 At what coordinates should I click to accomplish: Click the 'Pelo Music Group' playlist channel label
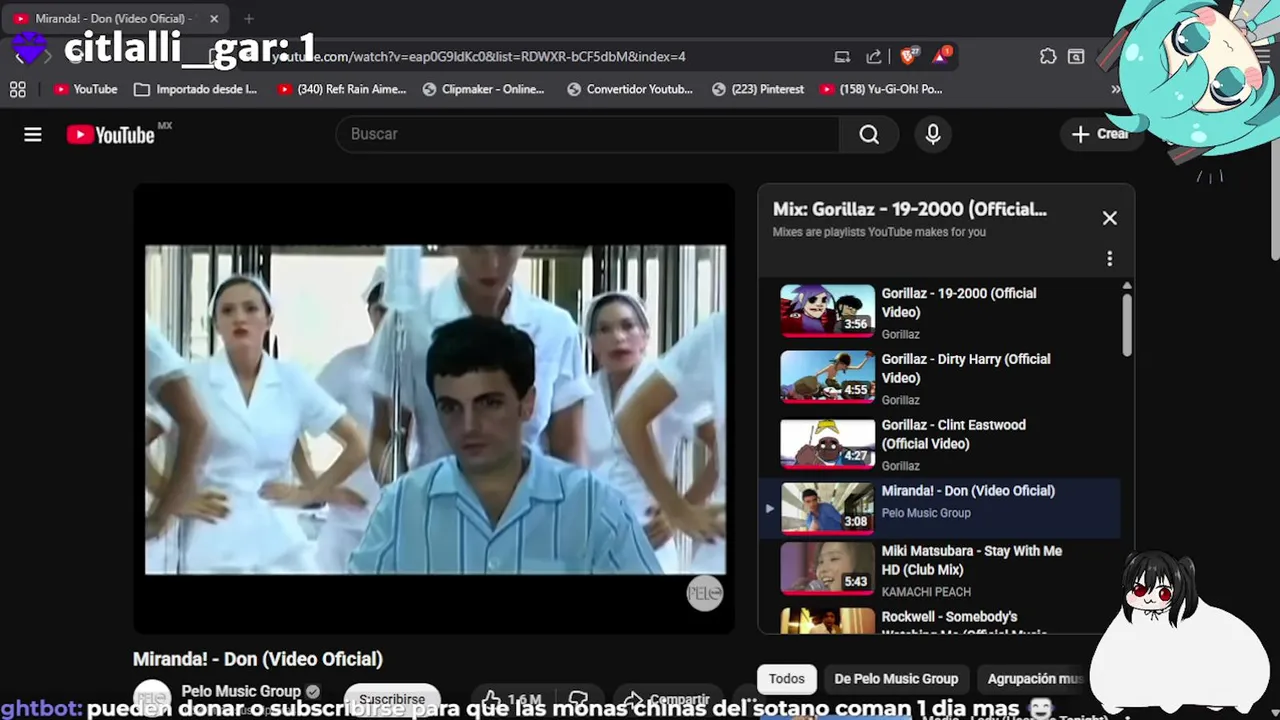click(925, 513)
